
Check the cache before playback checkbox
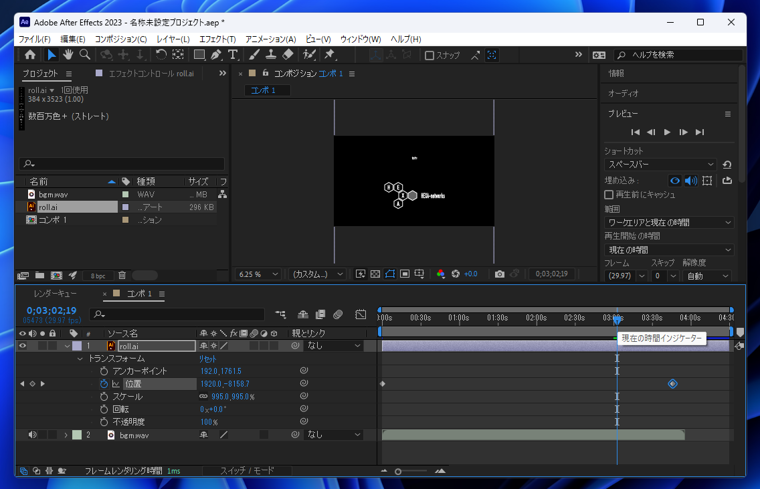pos(609,194)
